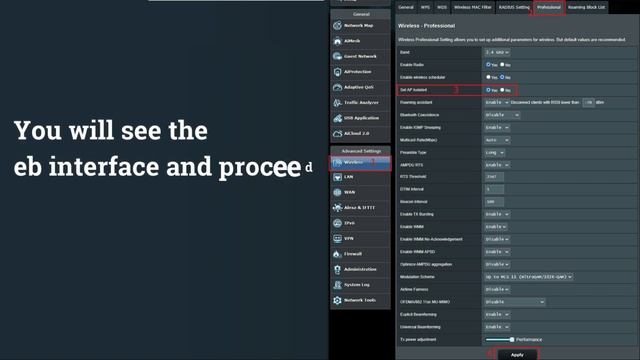Set Enable wireless scheduler to No
Image resolution: width=640 pixels, height=360 pixels.
[x=502, y=77]
